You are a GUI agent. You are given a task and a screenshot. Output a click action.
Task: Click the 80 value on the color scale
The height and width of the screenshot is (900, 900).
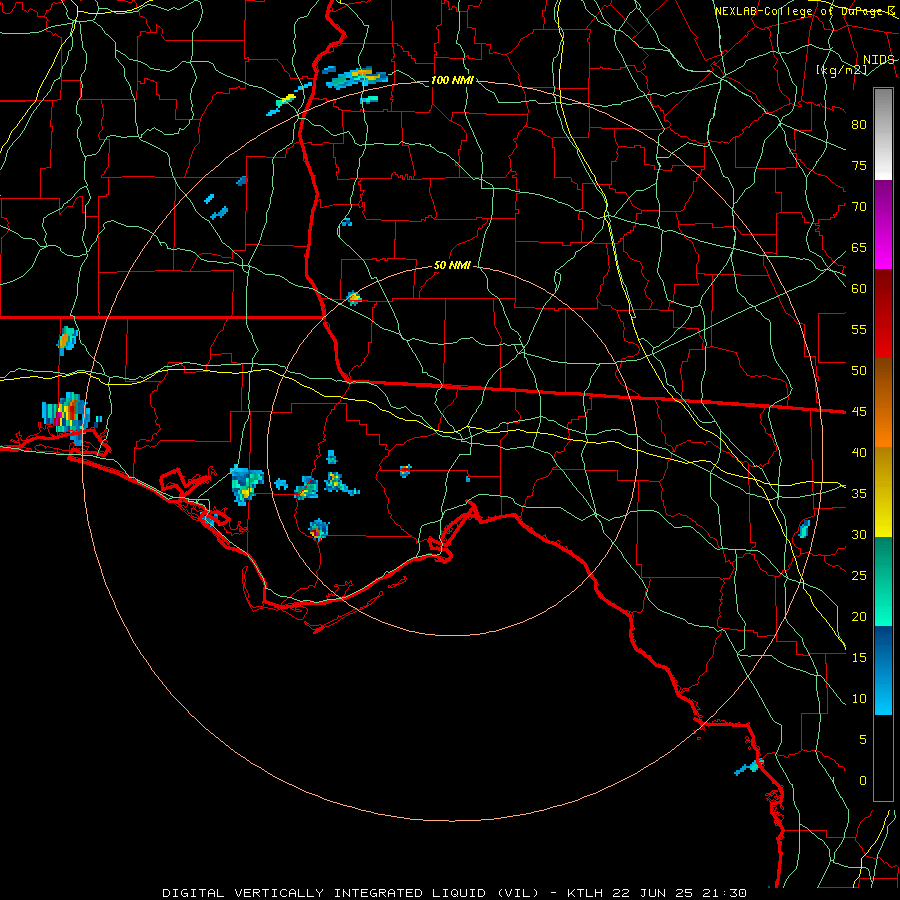[x=859, y=125]
